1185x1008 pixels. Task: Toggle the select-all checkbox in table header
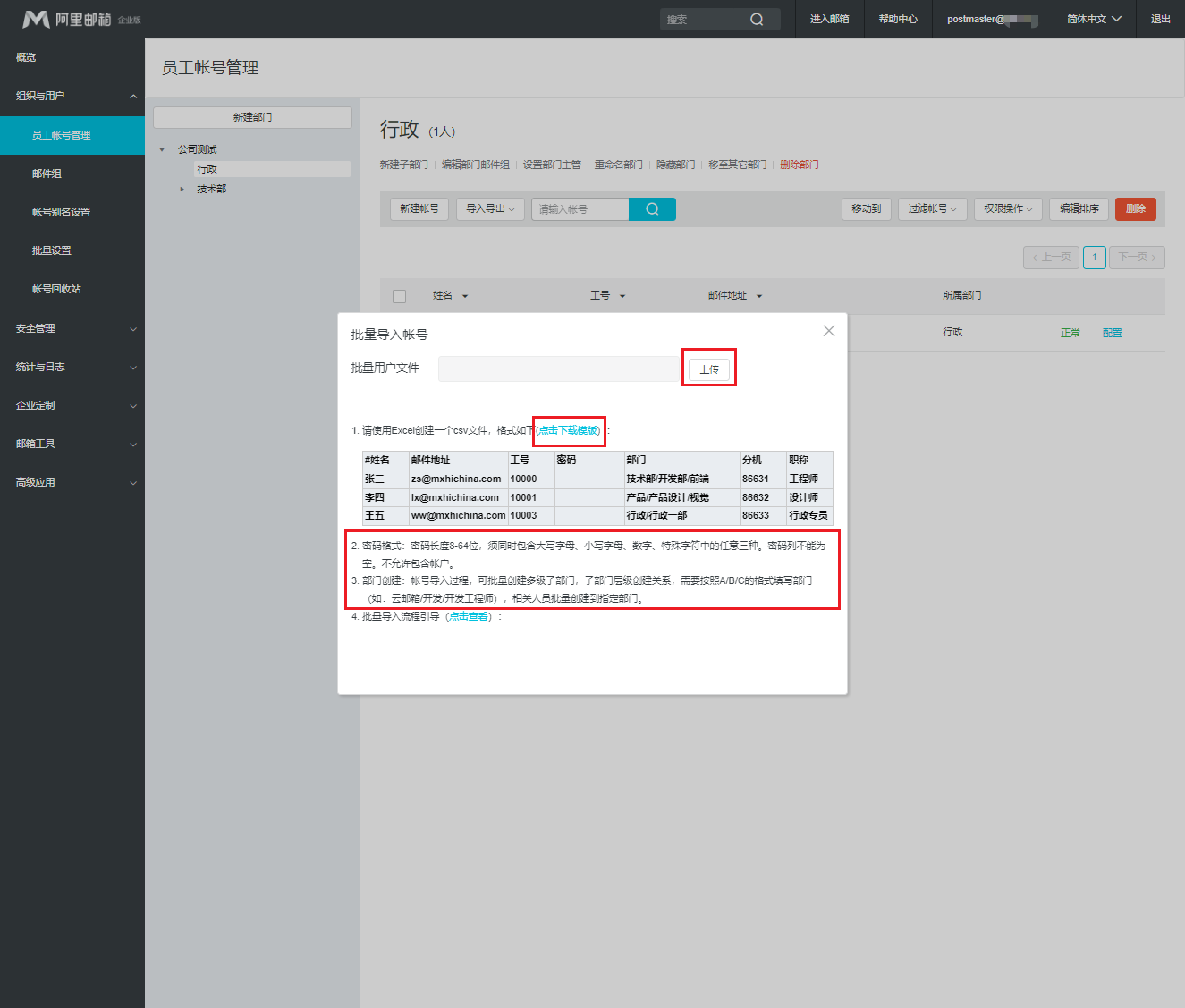pos(400,296)
